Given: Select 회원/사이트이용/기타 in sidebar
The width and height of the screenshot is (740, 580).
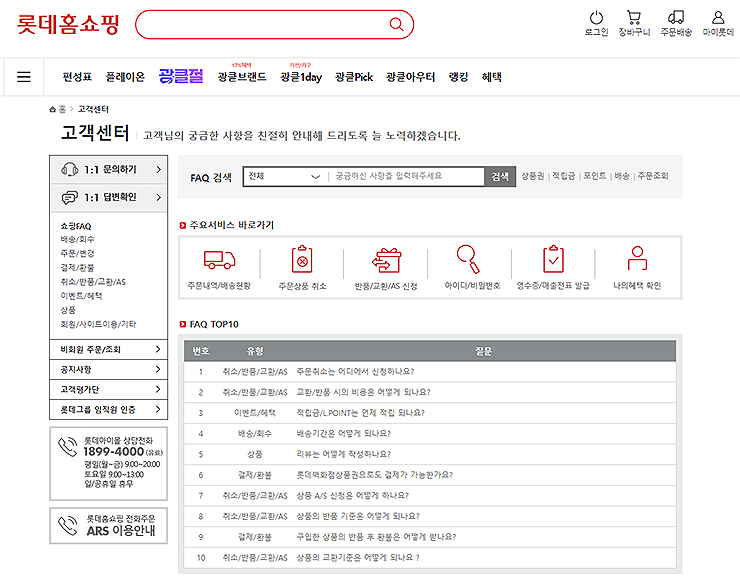Looking at the screenshot, I should (x=98, y=324).
